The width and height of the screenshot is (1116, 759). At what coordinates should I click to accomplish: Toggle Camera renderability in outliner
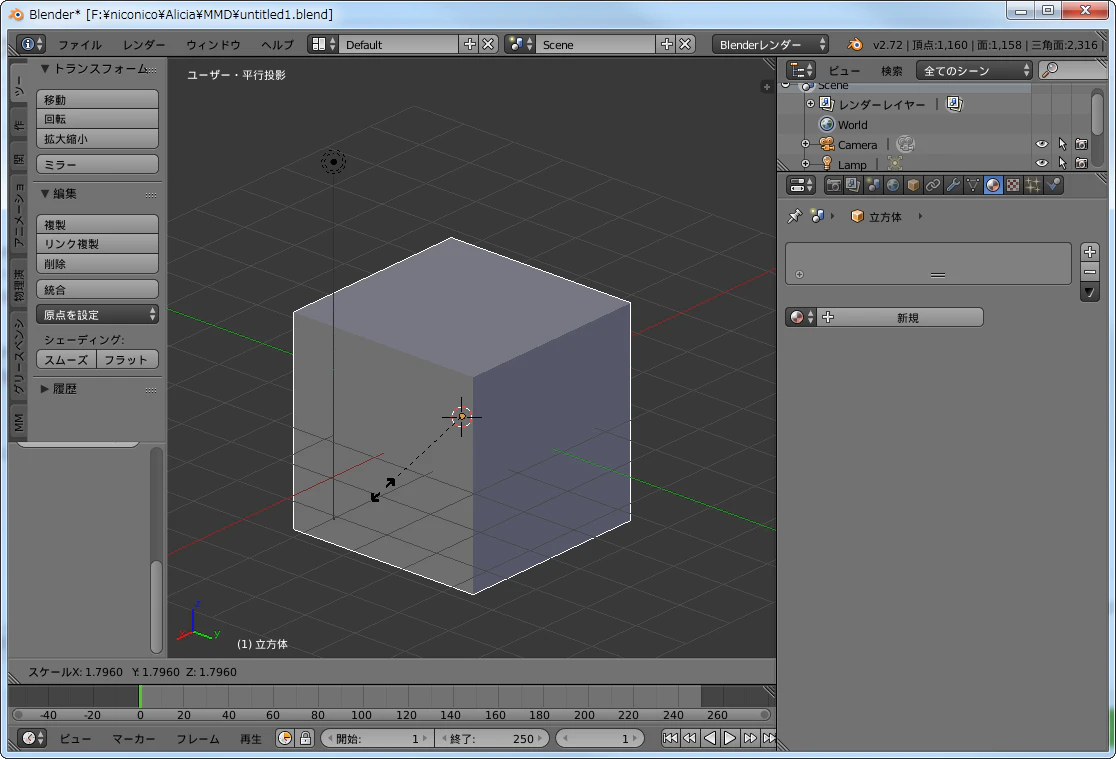tap(1081, 145)
